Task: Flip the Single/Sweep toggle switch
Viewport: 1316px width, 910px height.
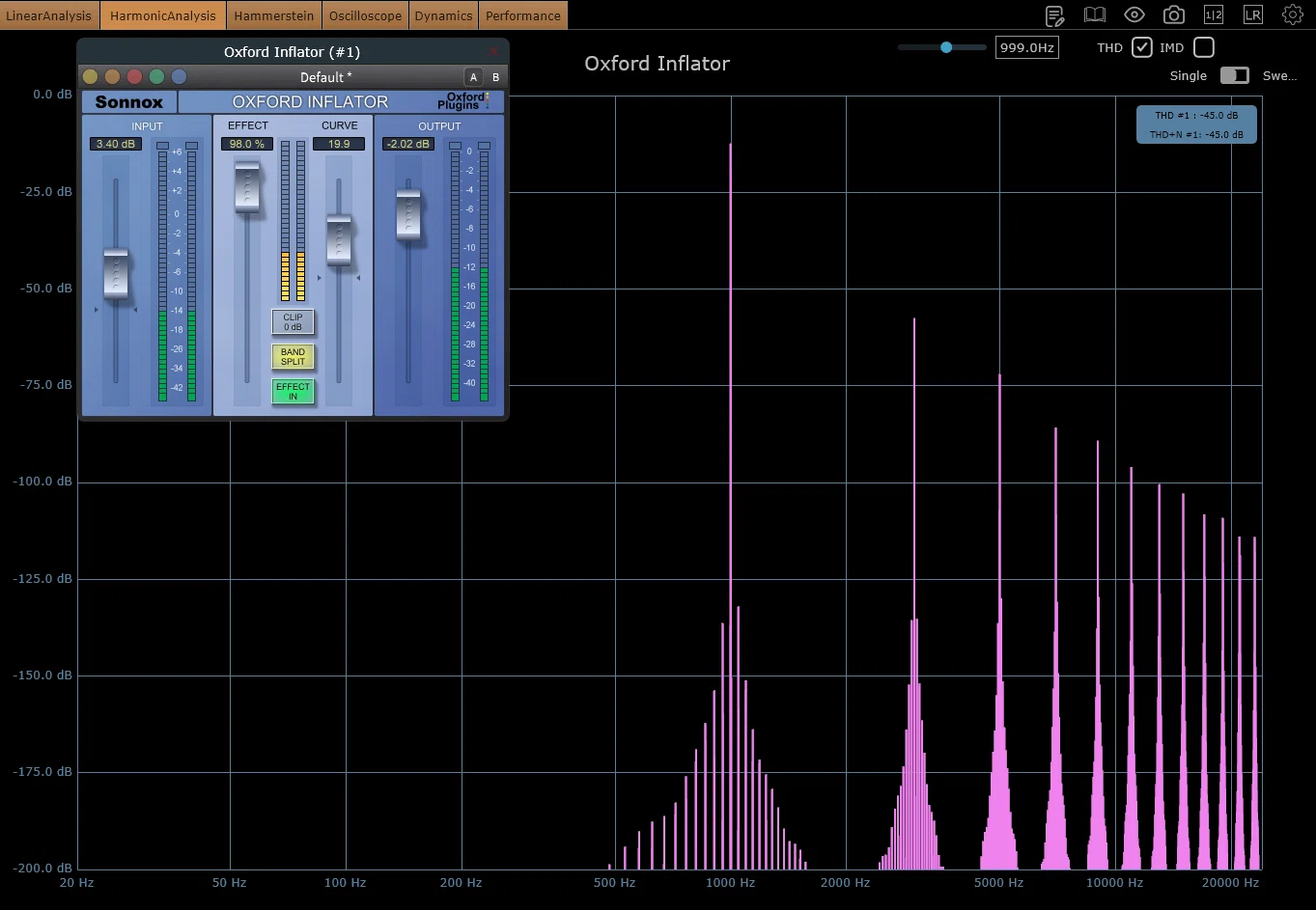Action: 1234,75
